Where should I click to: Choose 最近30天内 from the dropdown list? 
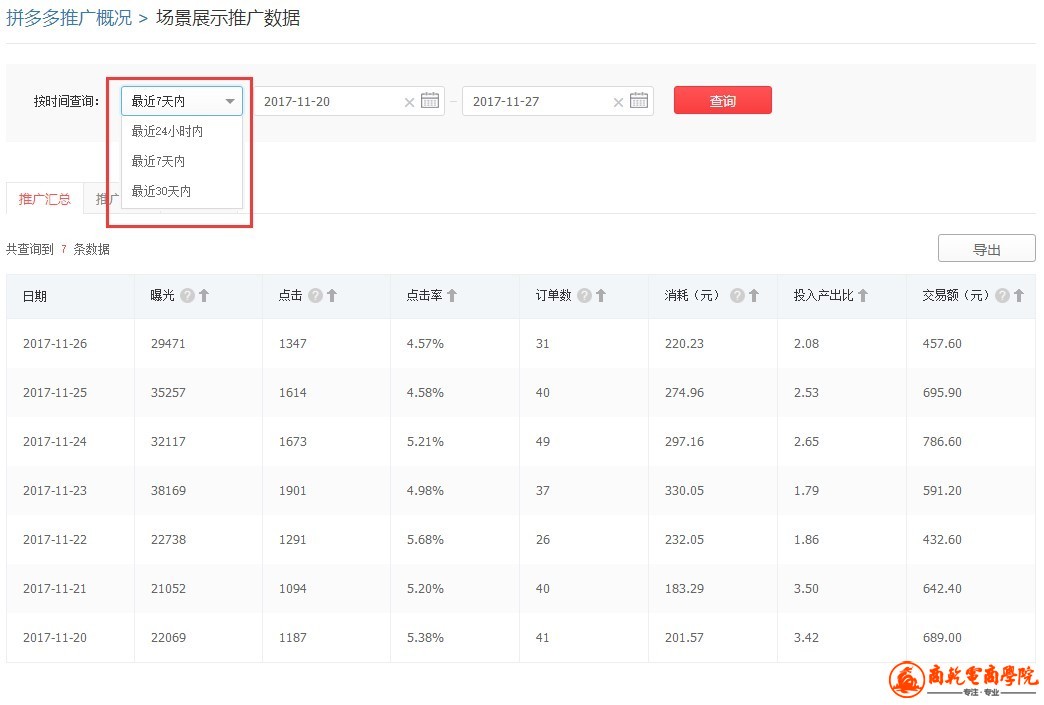[182, 191]
